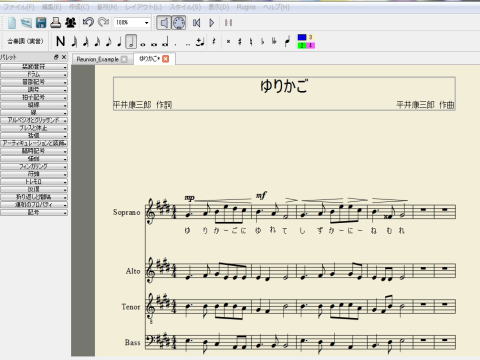Expand the ドラム palette
The height and width of the screenshot is (360, 480).
(x=34, y=74)
